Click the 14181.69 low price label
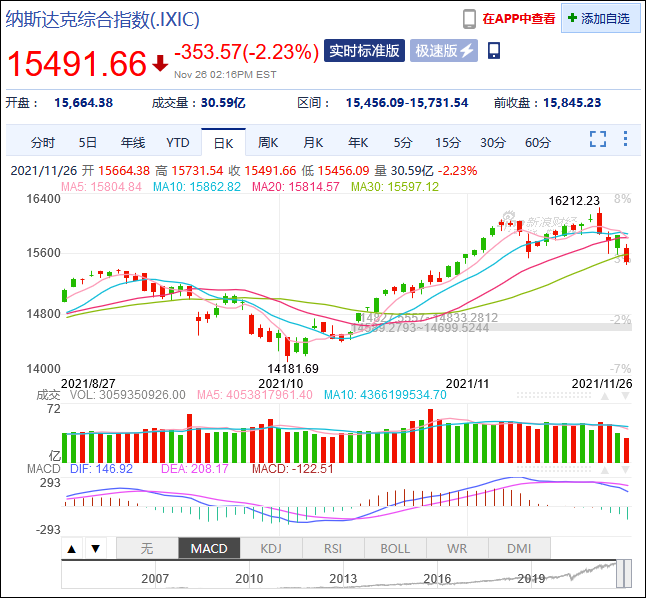Viewport: 646px width, 598px height. tap(293, 368)
